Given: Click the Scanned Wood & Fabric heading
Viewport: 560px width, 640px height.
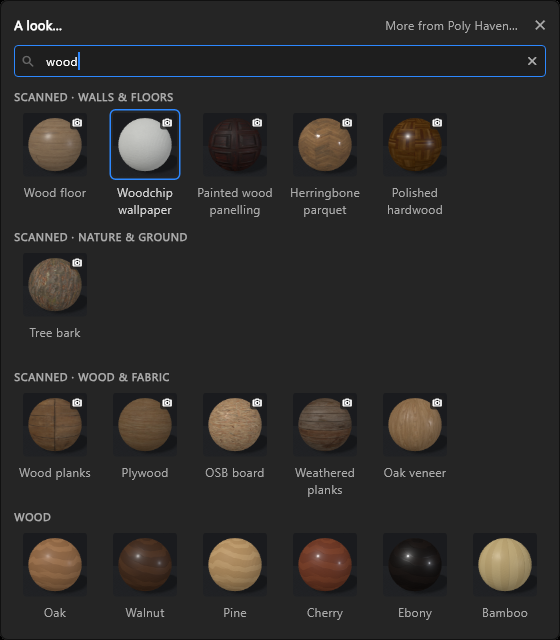Looking at the screenshot, I should coord(91,377).
